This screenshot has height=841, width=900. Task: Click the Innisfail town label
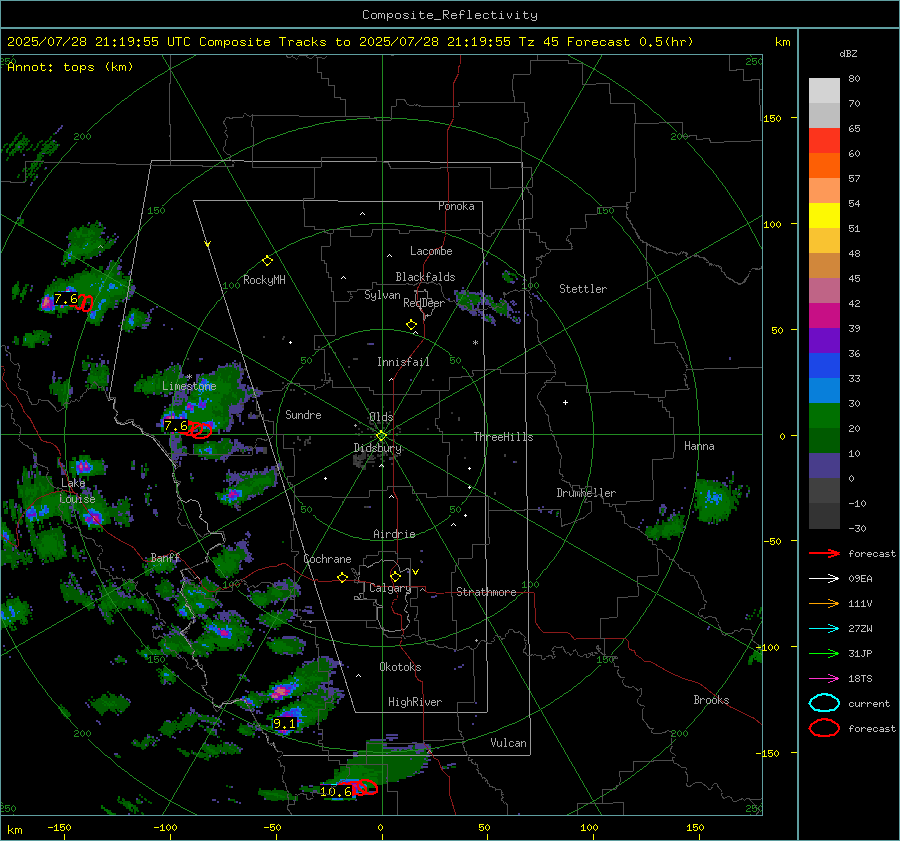(x=403, y=362)
